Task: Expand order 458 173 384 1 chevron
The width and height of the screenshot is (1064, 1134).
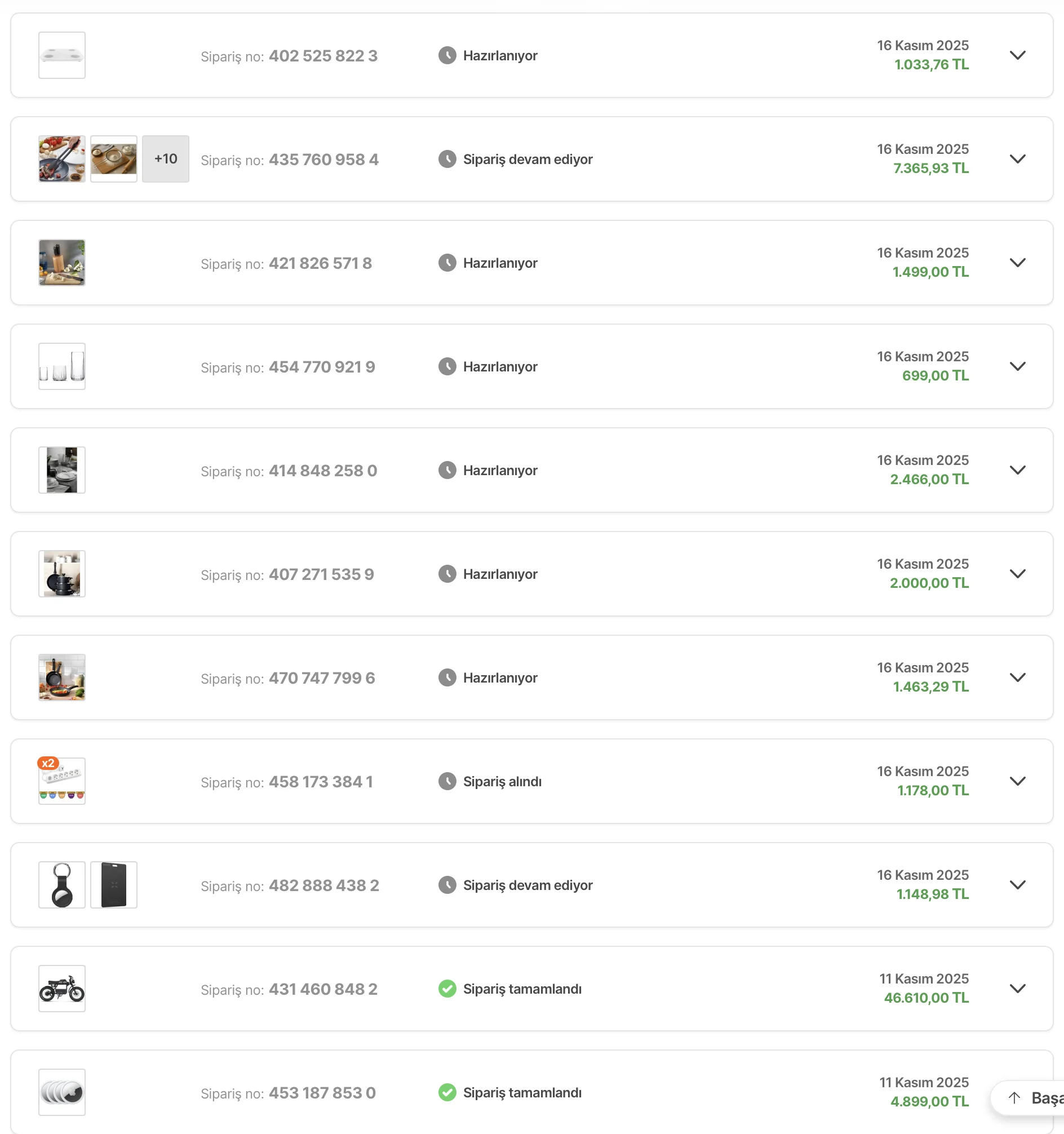Action: [x=1017, y=781]
